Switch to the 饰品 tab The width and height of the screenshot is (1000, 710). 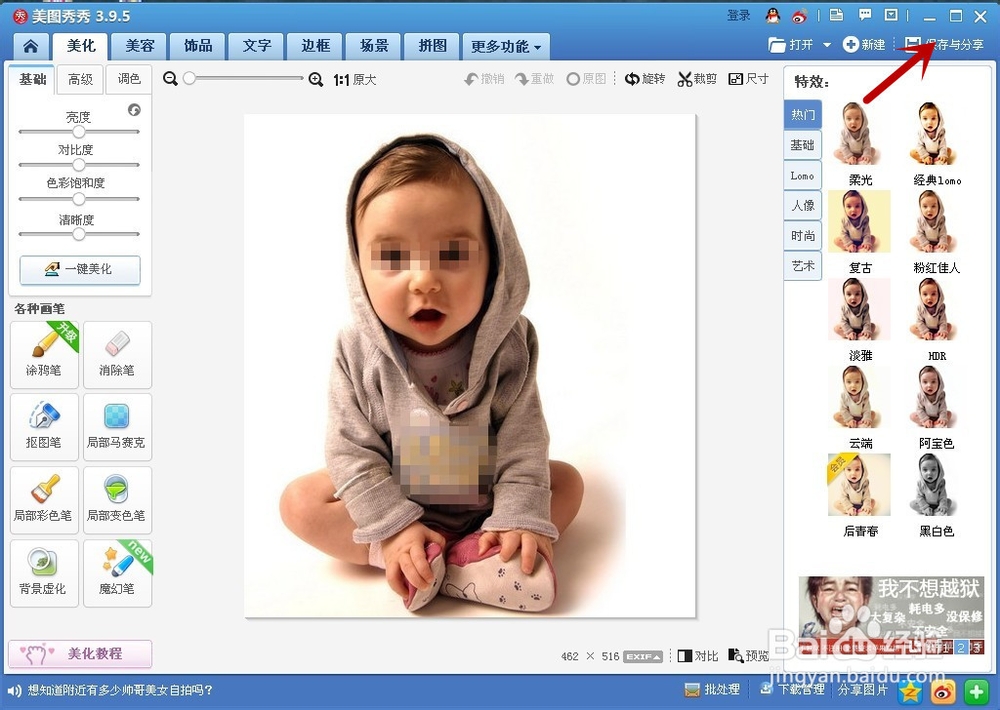point(198,46)
